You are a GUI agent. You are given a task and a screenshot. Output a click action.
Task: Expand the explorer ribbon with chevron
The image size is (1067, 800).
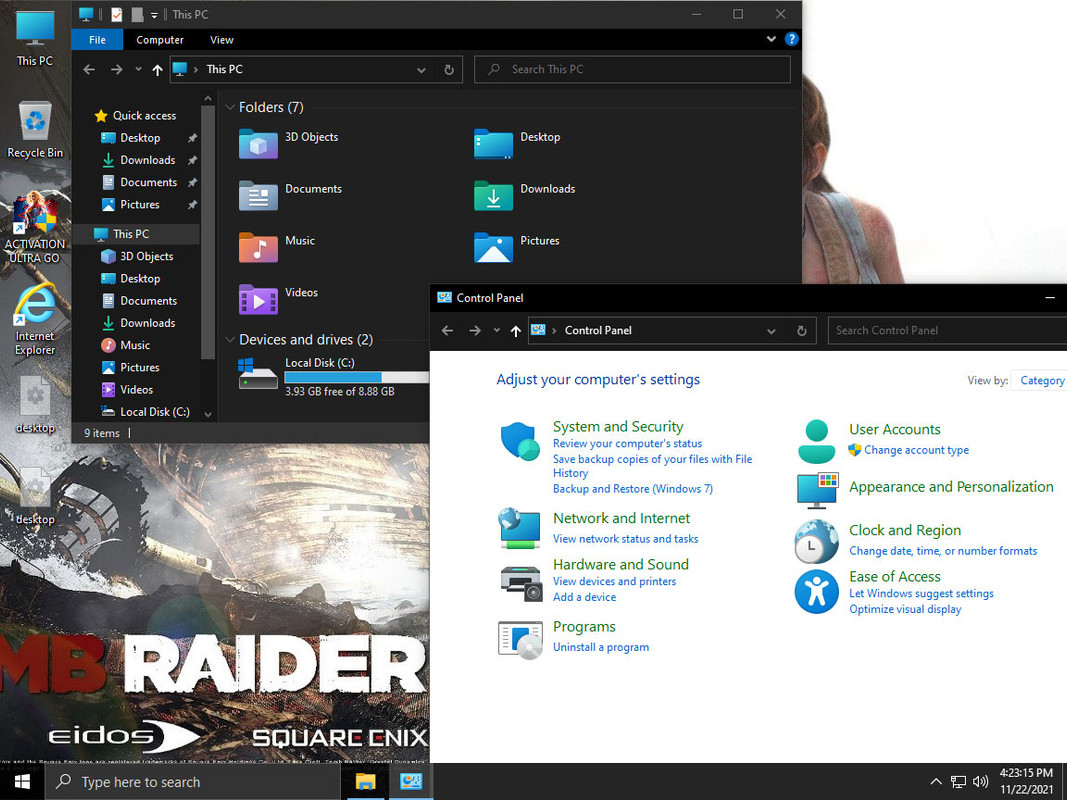(x=771, y=39)
